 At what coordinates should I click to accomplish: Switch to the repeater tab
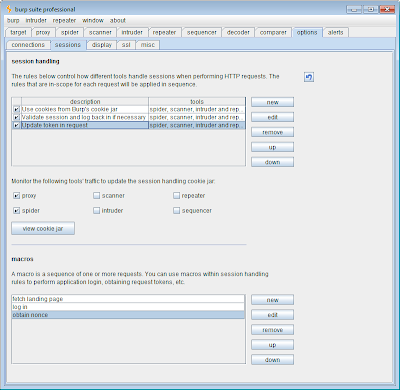point(164,32)
